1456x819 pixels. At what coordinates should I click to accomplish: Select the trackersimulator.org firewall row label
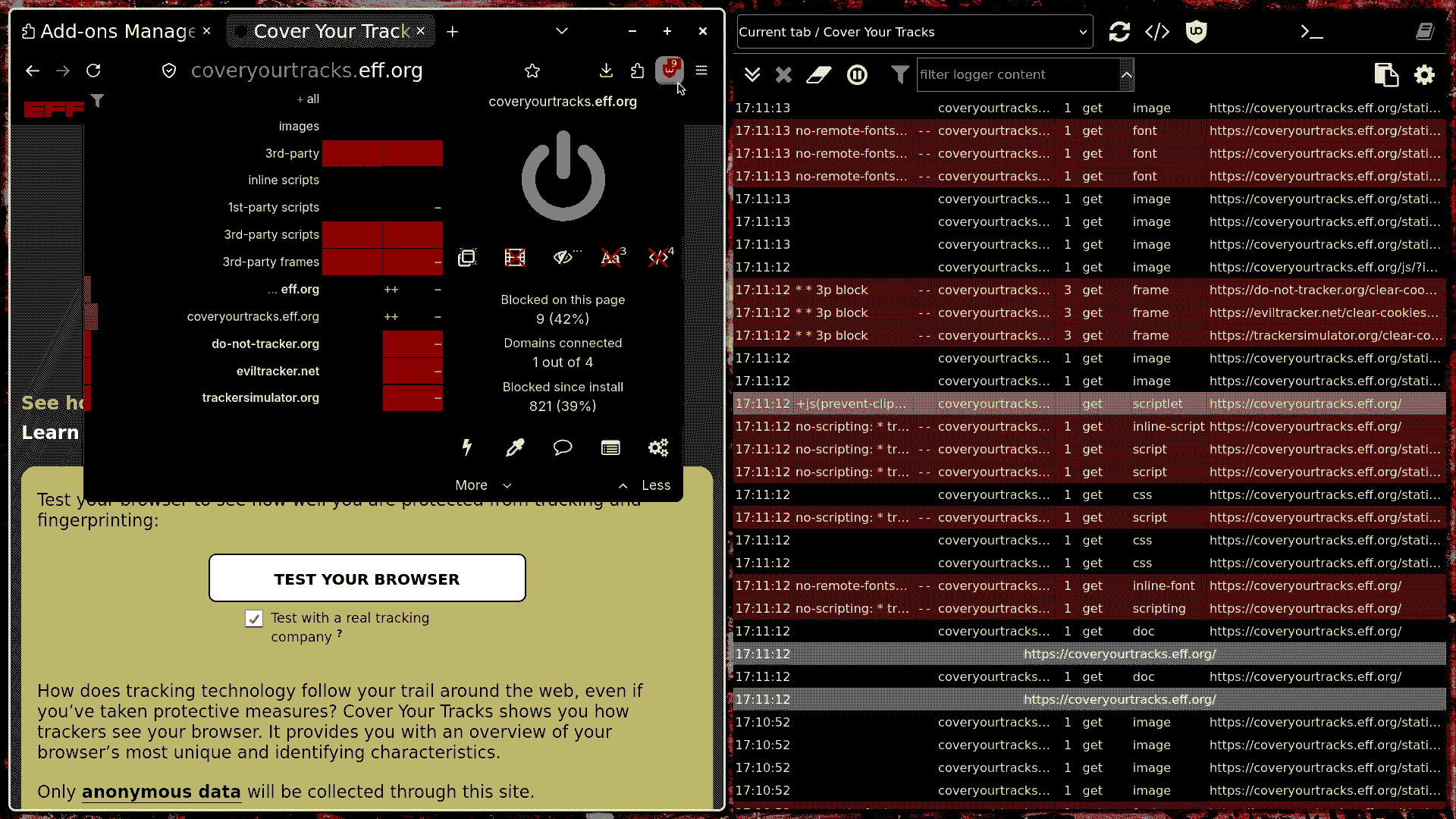point(260,398)
